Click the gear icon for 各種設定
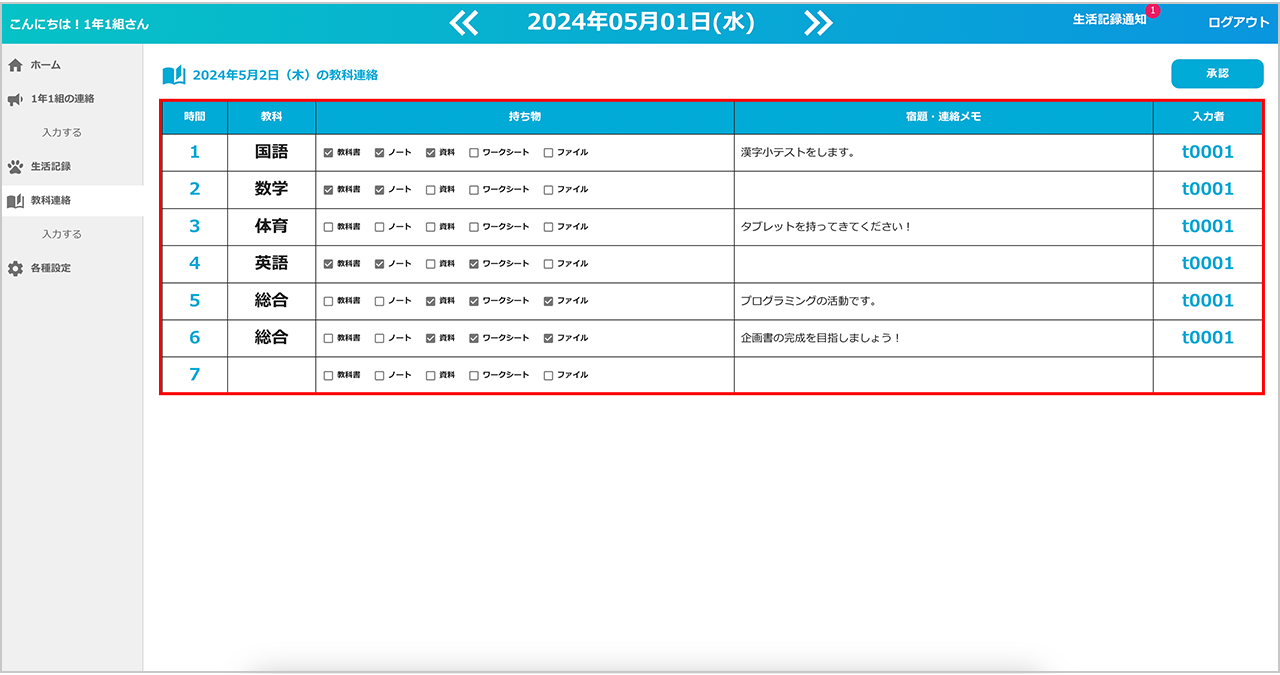Screen dimensions: 1280x675 point(15,269)
